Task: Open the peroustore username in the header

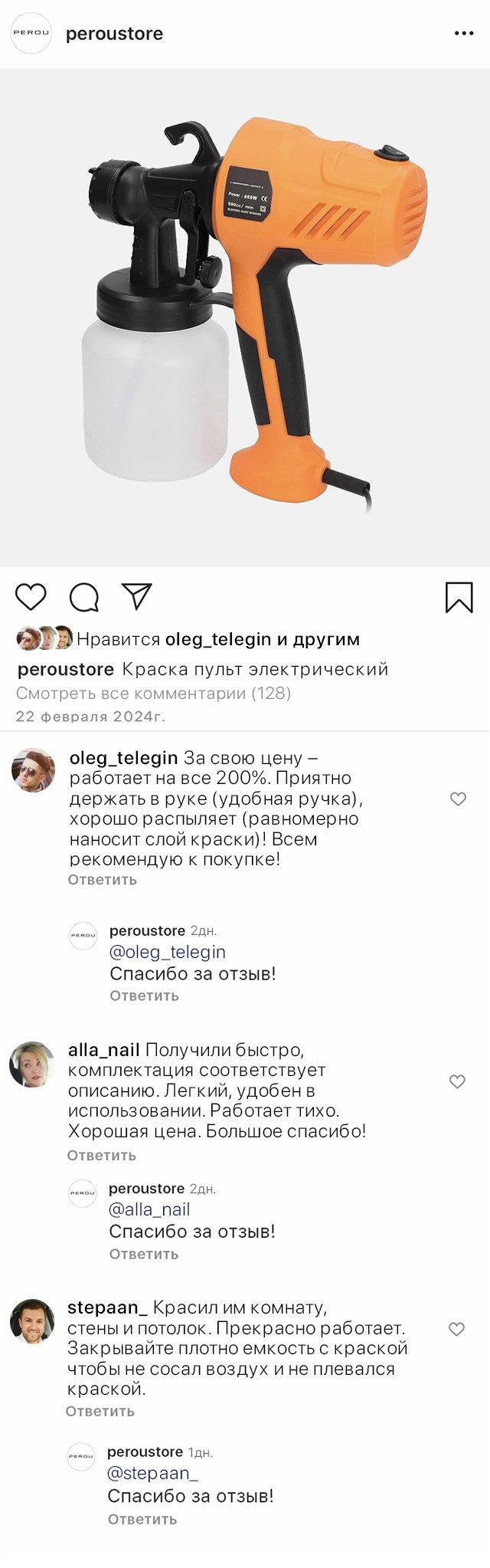Action: (114, 34)
